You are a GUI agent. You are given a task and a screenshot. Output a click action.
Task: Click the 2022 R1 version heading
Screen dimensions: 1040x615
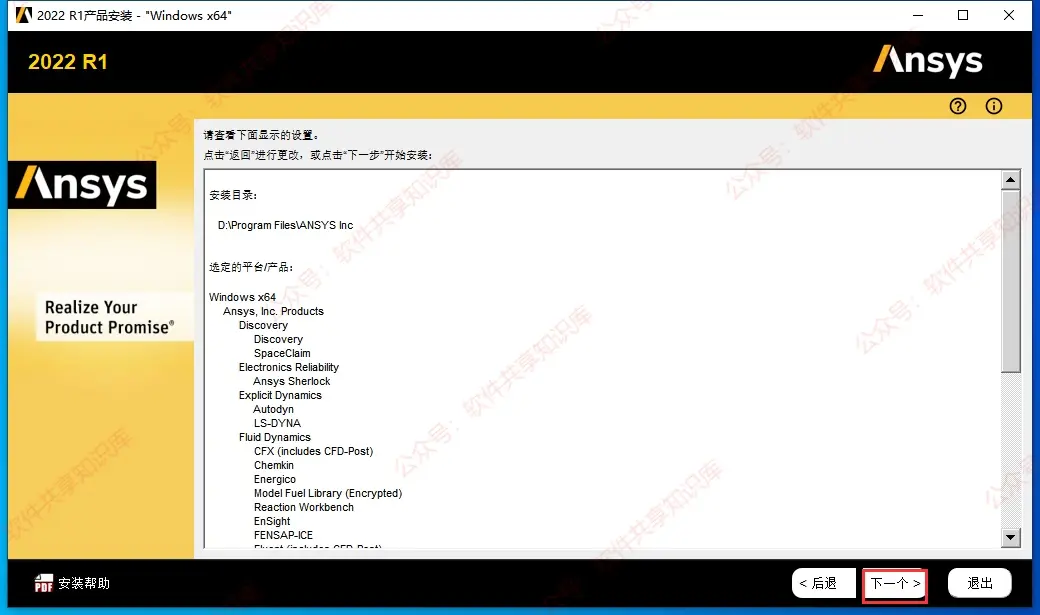point(68,62)
